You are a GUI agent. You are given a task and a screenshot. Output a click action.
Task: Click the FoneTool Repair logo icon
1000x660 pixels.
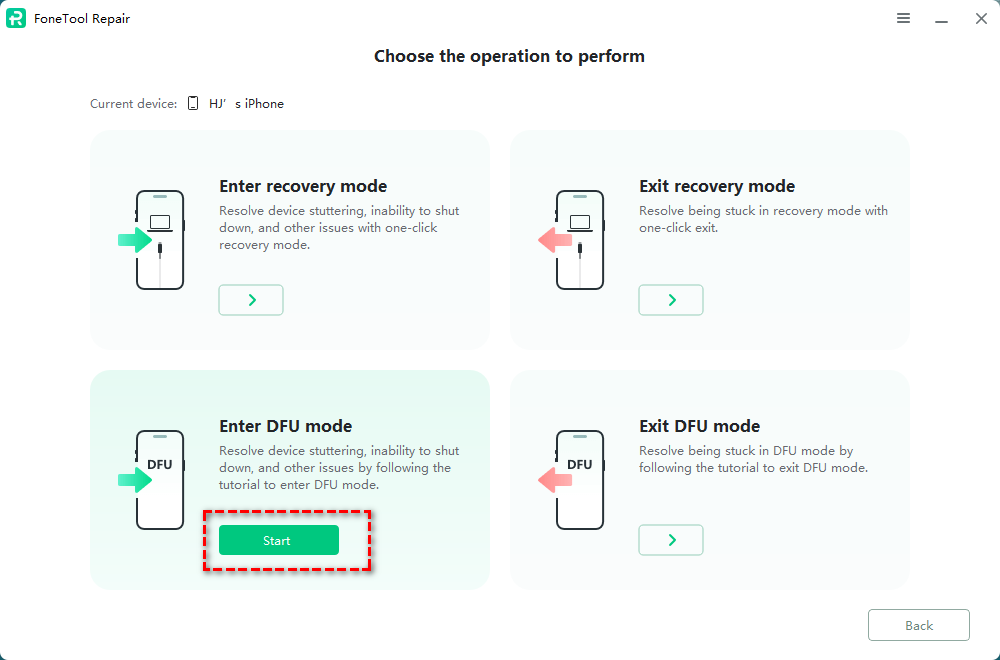click(16, 19)
